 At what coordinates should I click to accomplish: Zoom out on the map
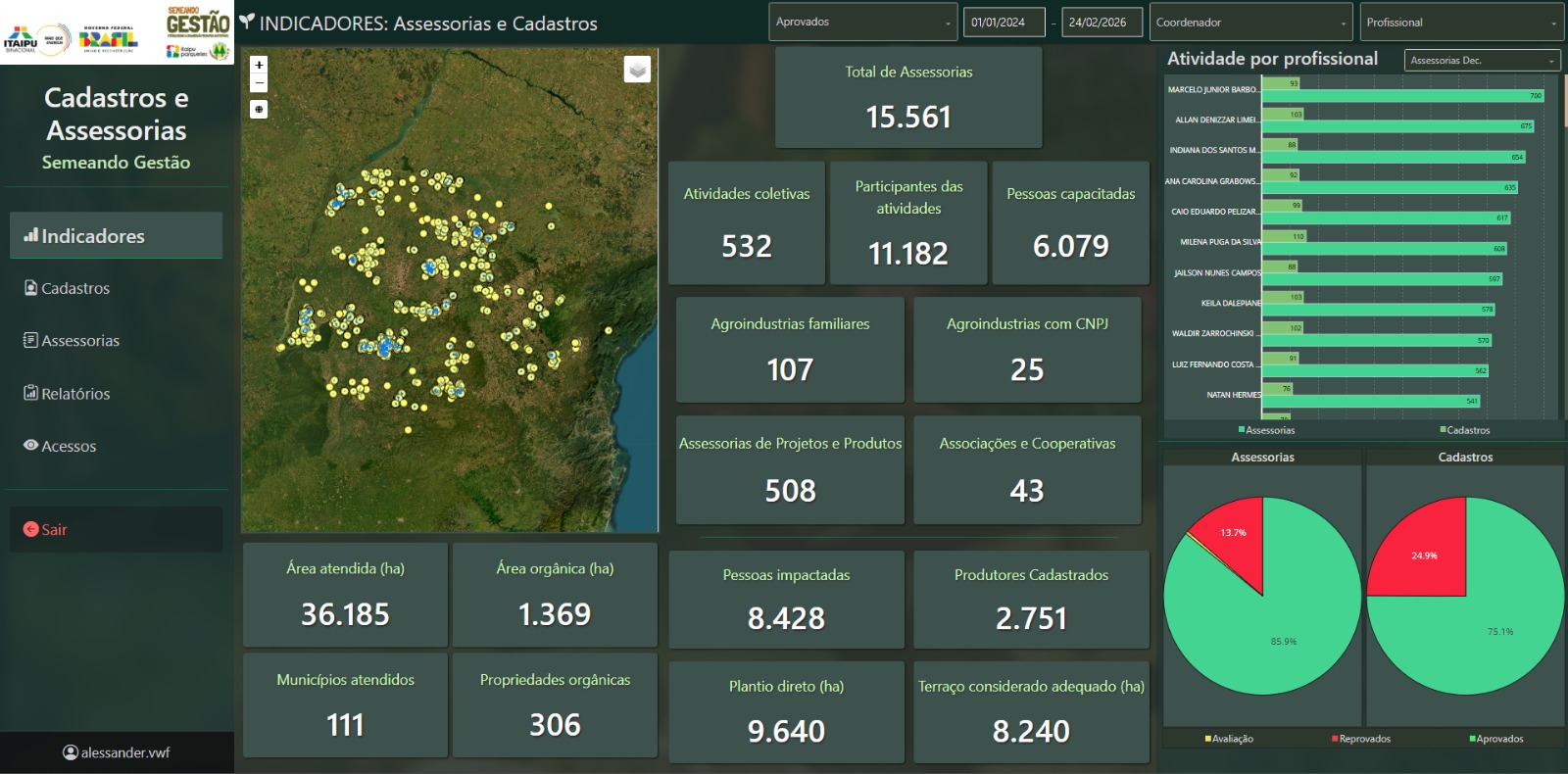click(x=259, y=83)
